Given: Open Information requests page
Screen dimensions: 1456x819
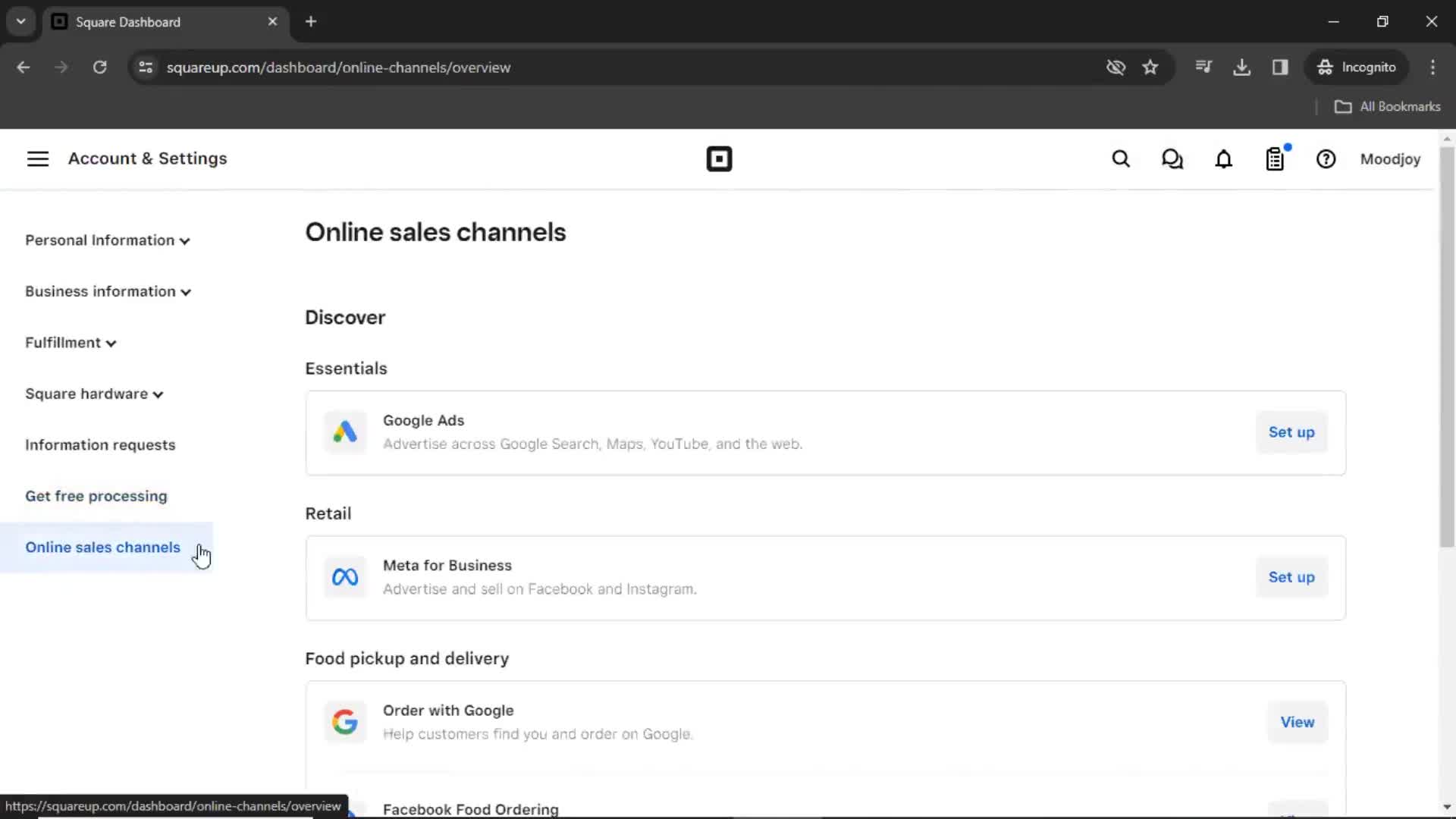Looking at the screenshot, I should pyautogui.click(x=100, y=445).
